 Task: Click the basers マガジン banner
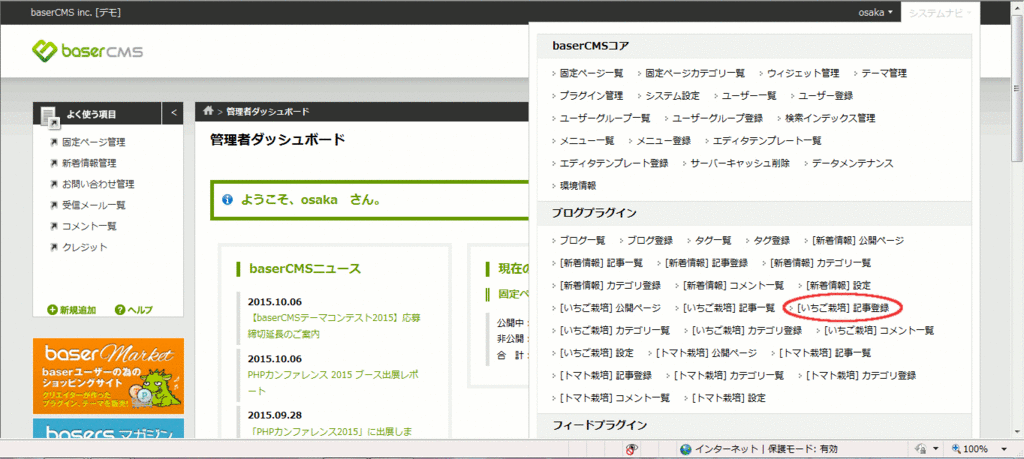coord(108,428)
